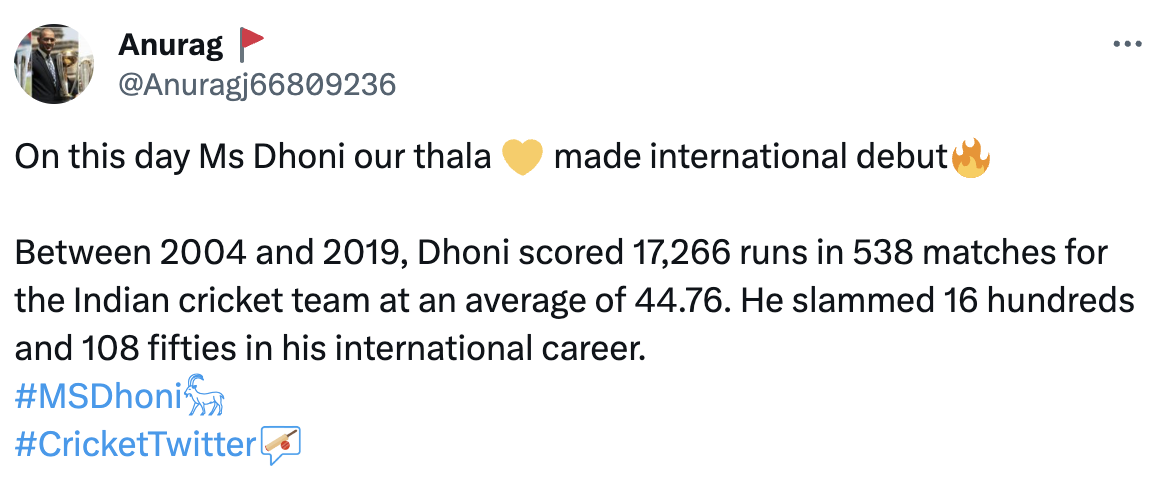Click the cricket bat speech-bubble emoji
This screenshot has height=486, width=1160.
tap(280, 444)
